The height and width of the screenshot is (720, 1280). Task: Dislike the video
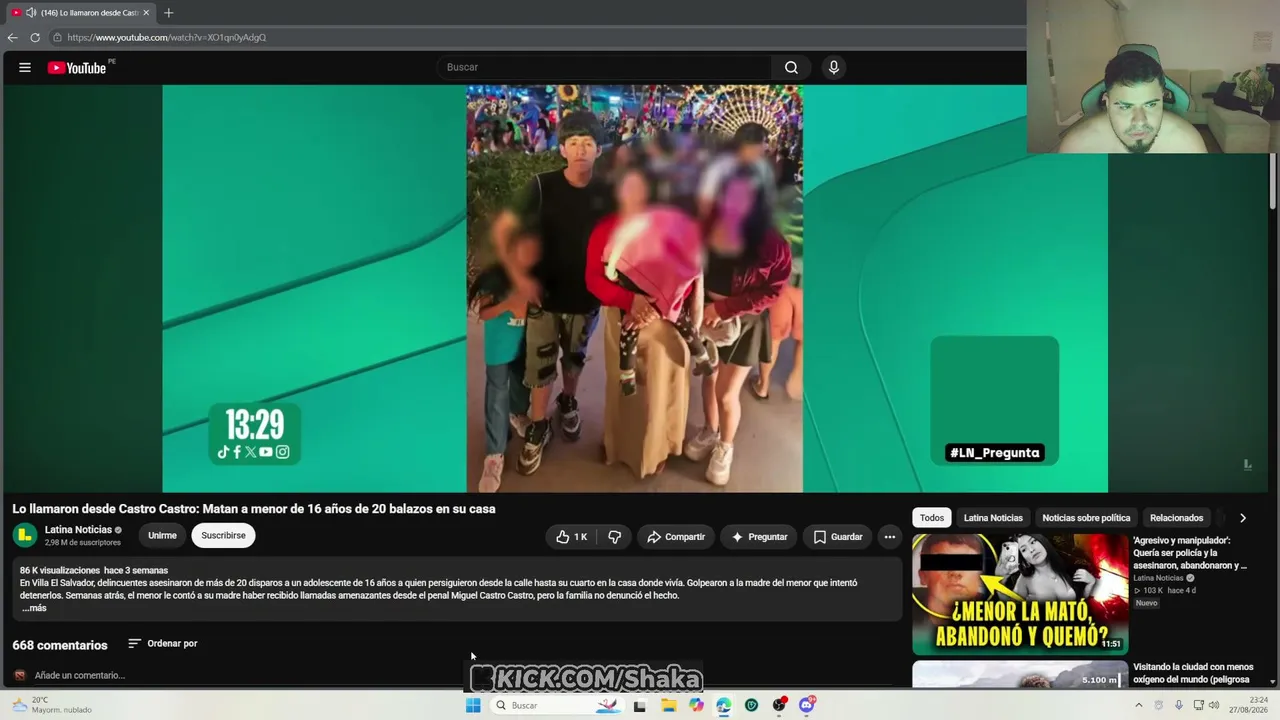coord(614,537)
